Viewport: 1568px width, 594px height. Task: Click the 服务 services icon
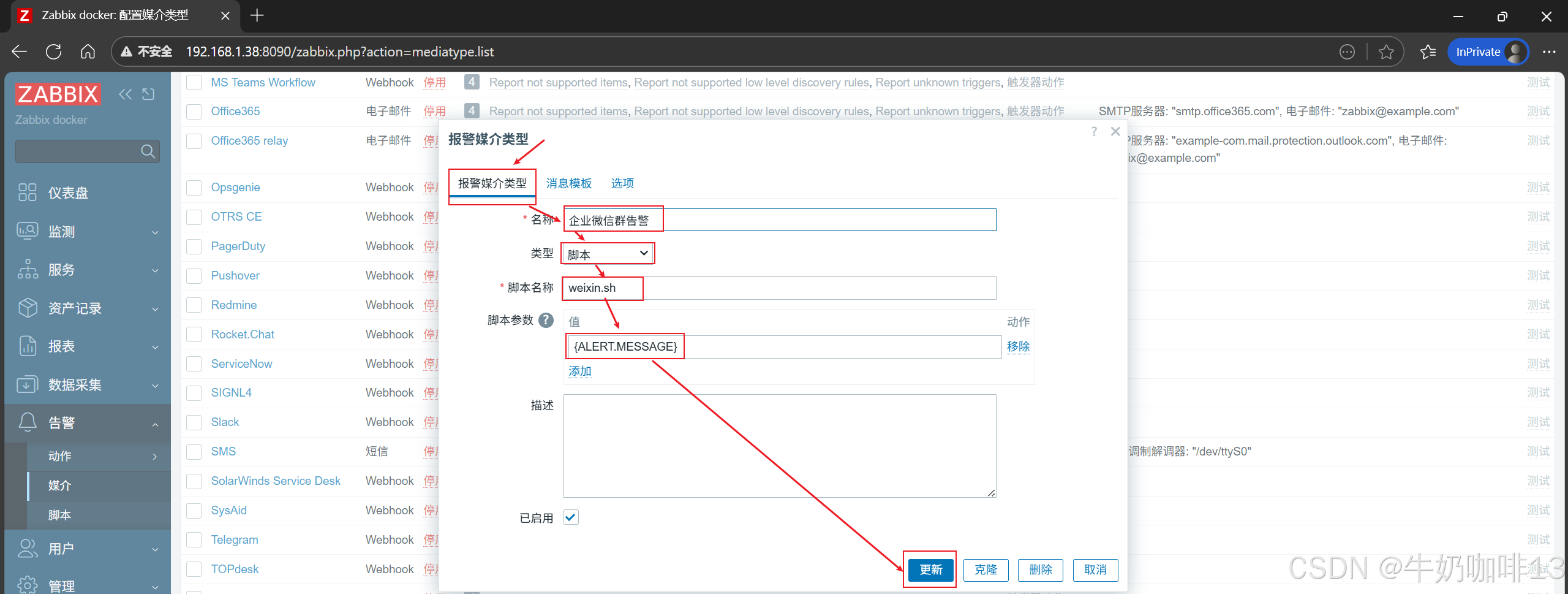pos(28,270)
